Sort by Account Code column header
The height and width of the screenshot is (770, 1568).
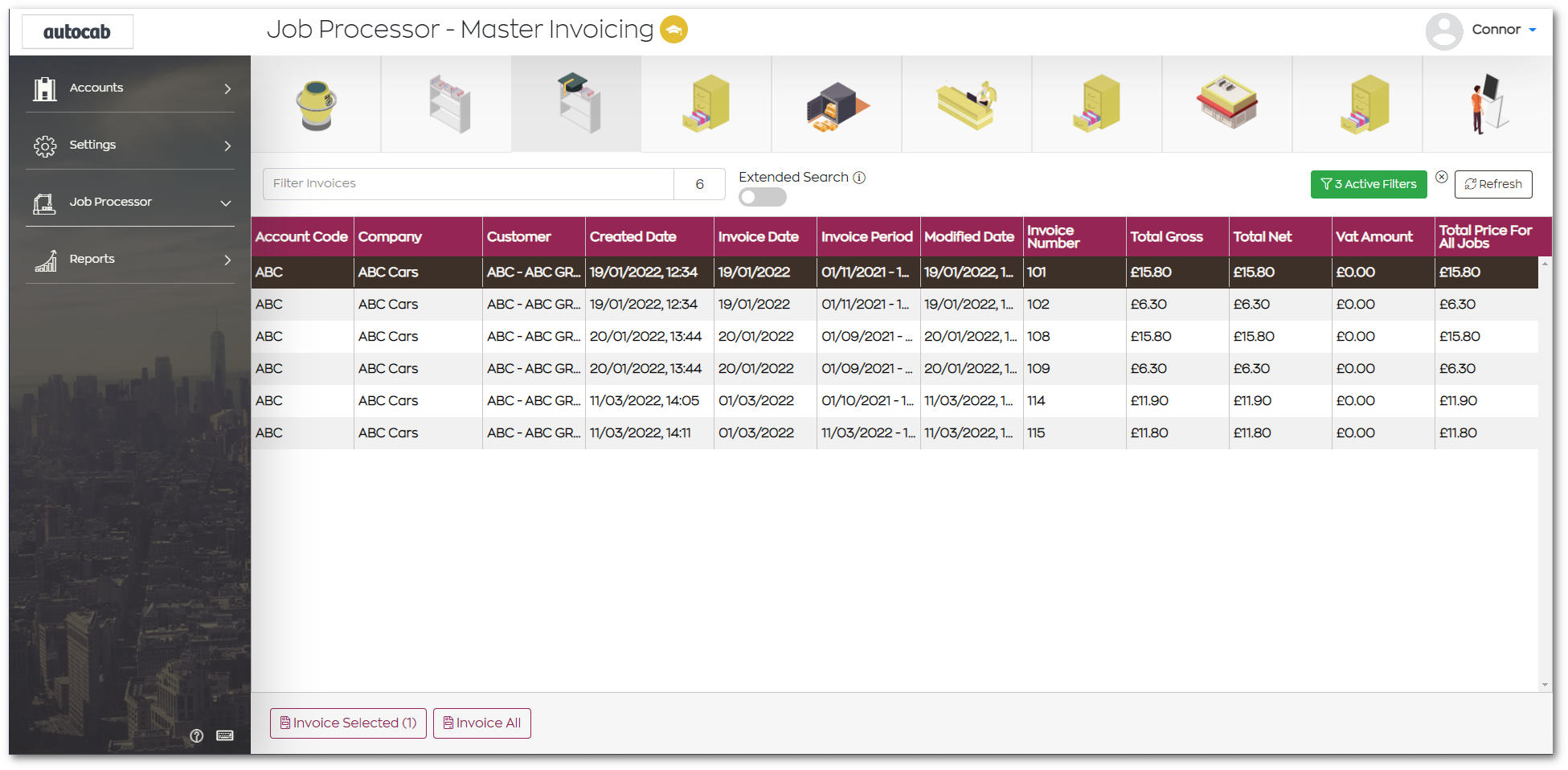tap(302, 237)
